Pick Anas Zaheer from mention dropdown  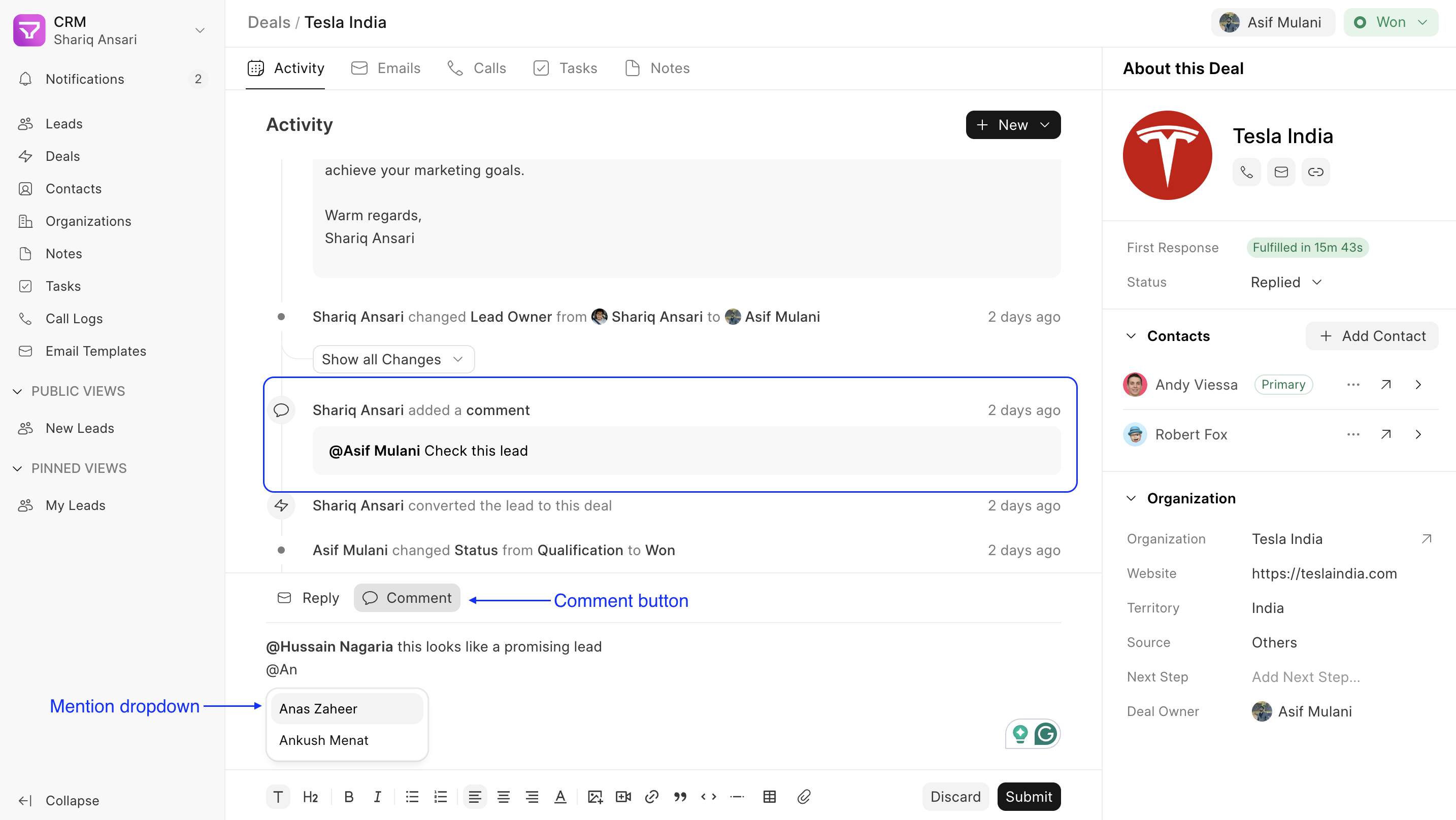347,708
